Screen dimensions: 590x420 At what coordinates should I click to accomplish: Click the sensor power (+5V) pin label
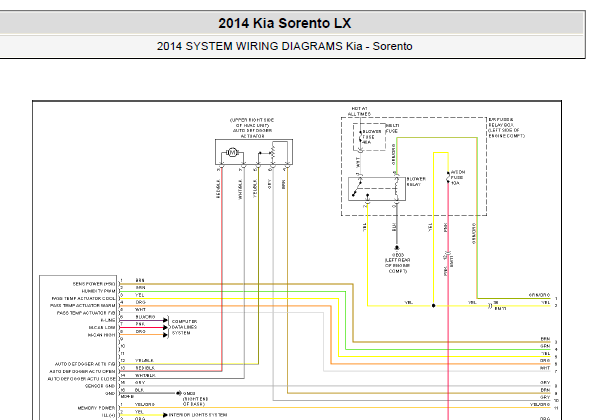click(94, 284)
